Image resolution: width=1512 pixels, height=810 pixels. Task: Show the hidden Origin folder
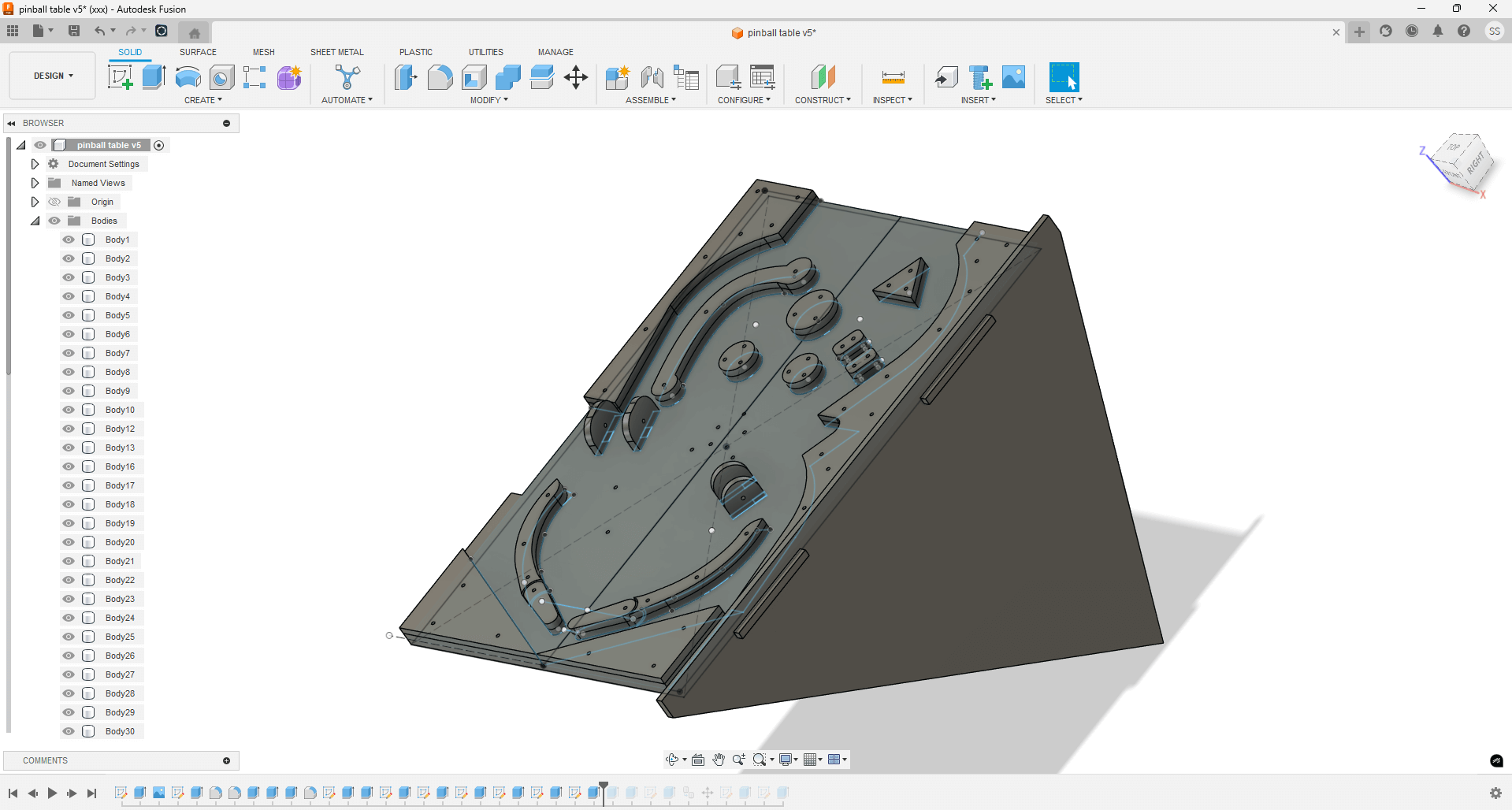pyautogui.click(x=54, y=202)
